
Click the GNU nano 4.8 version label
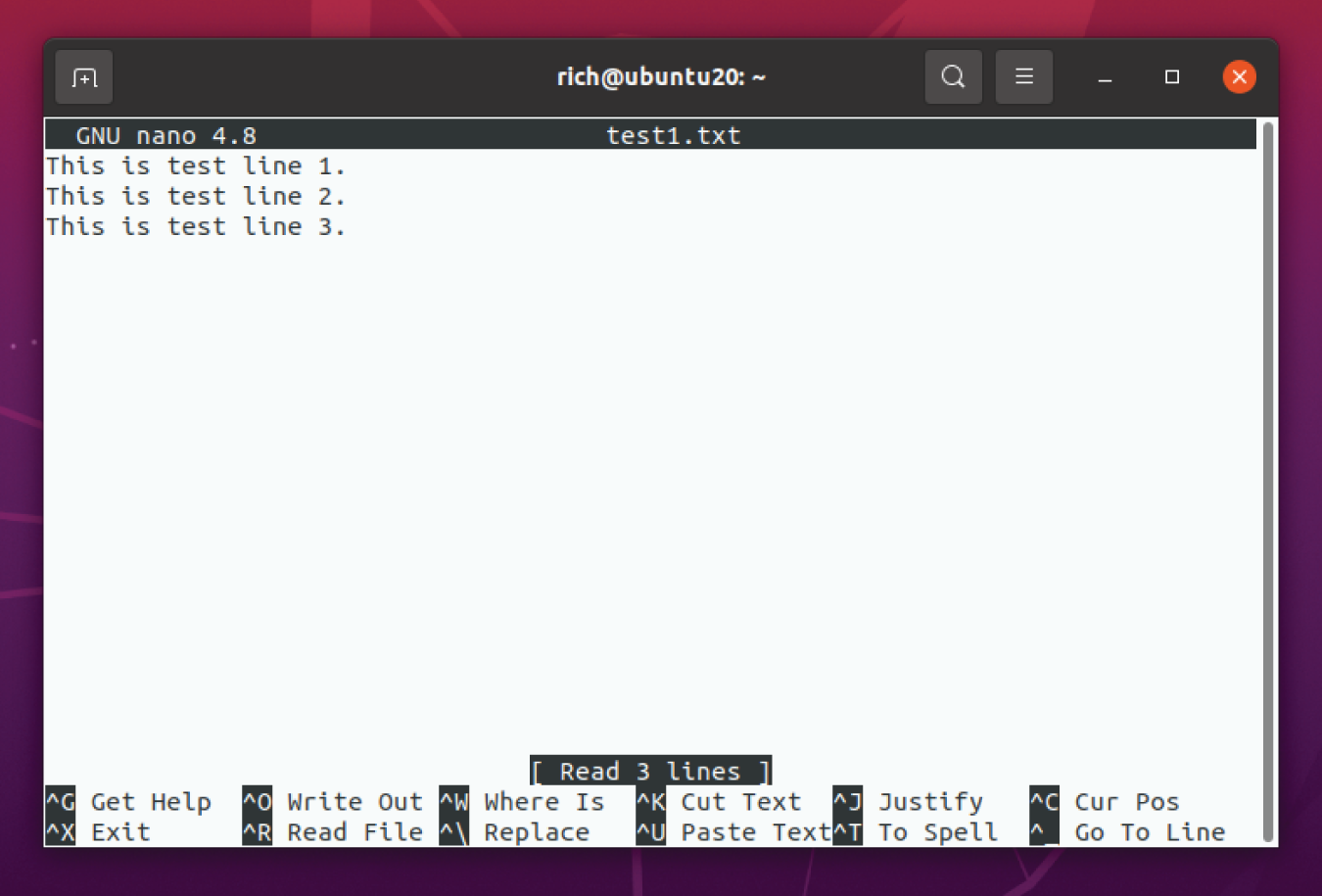(x=165, y=135)
